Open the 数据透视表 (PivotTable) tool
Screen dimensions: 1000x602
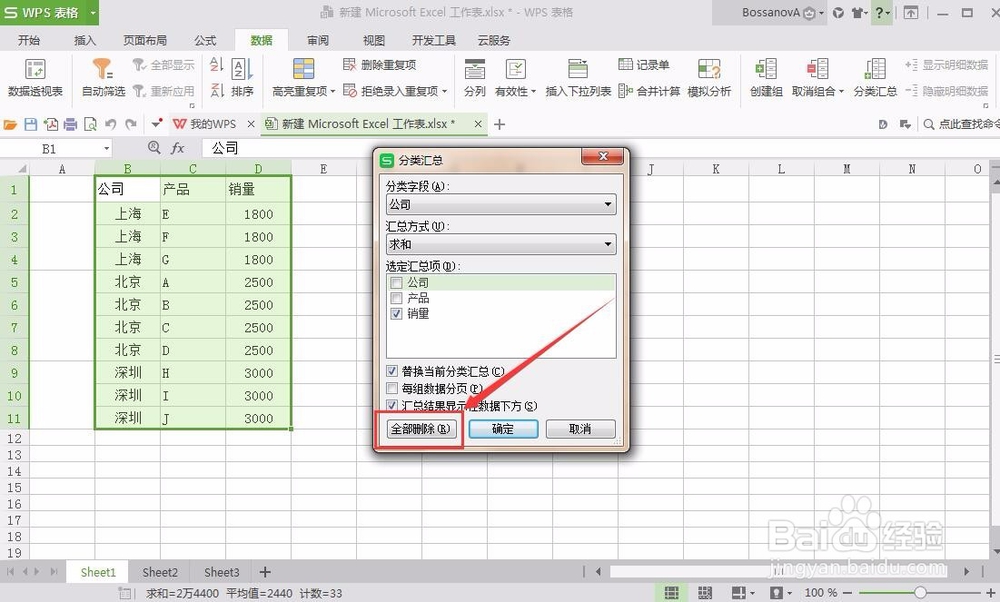36,78
